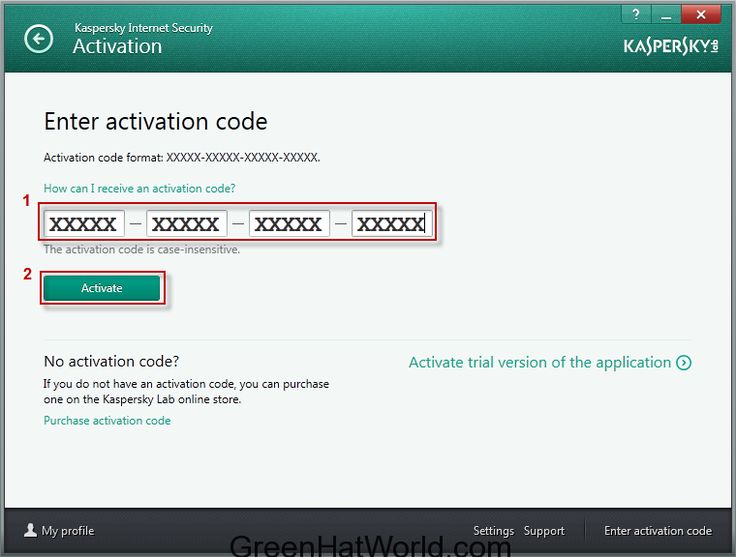Click 'The activation code is case-insensitive.' note
Viewport: 736px width, 557px height.
(x=142, y=249)
